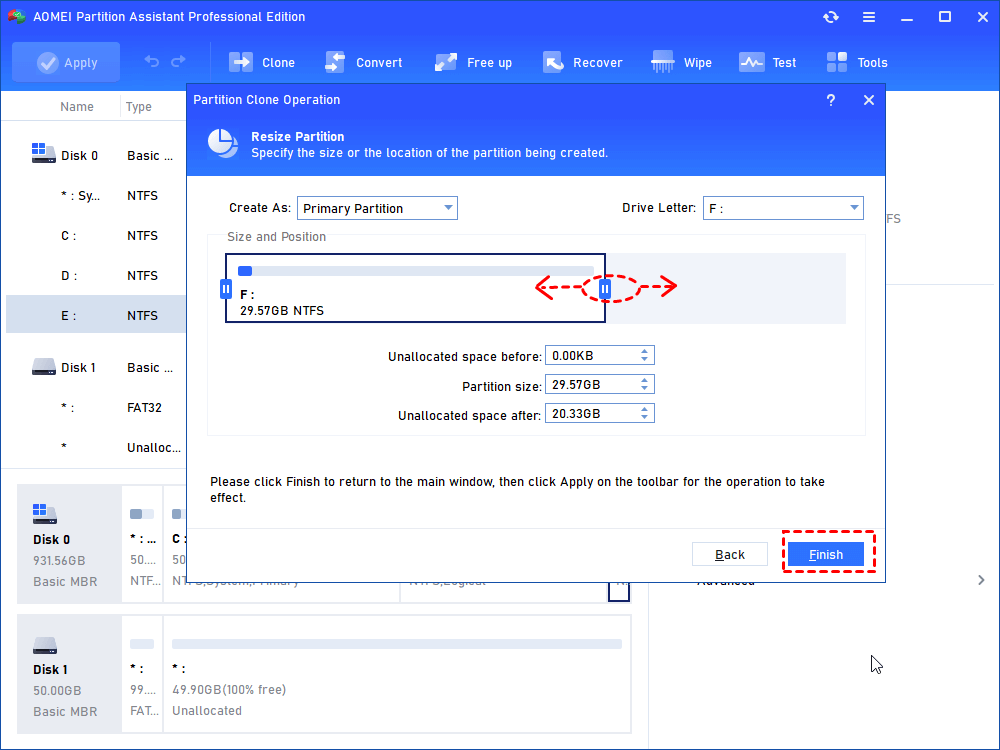Select Disk 1 FAT partition block

point(142,674)
